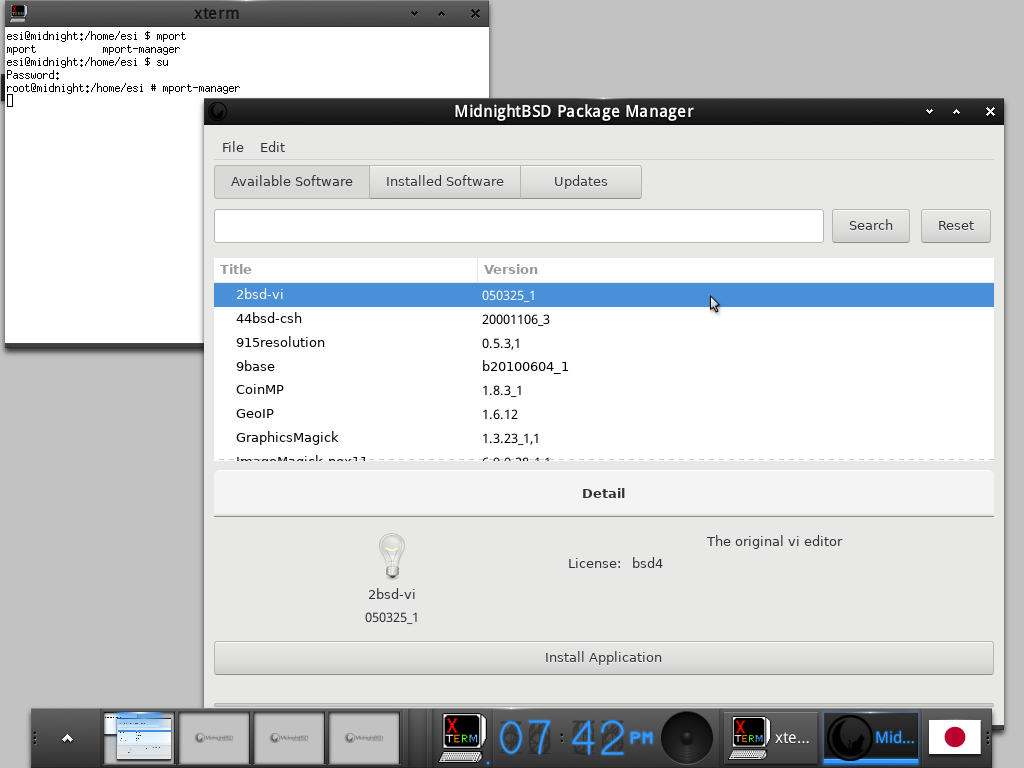Open the speaker volume icon in the taskbar
The height and width of the screenshot is (768, 1024).
coord(686,737)
